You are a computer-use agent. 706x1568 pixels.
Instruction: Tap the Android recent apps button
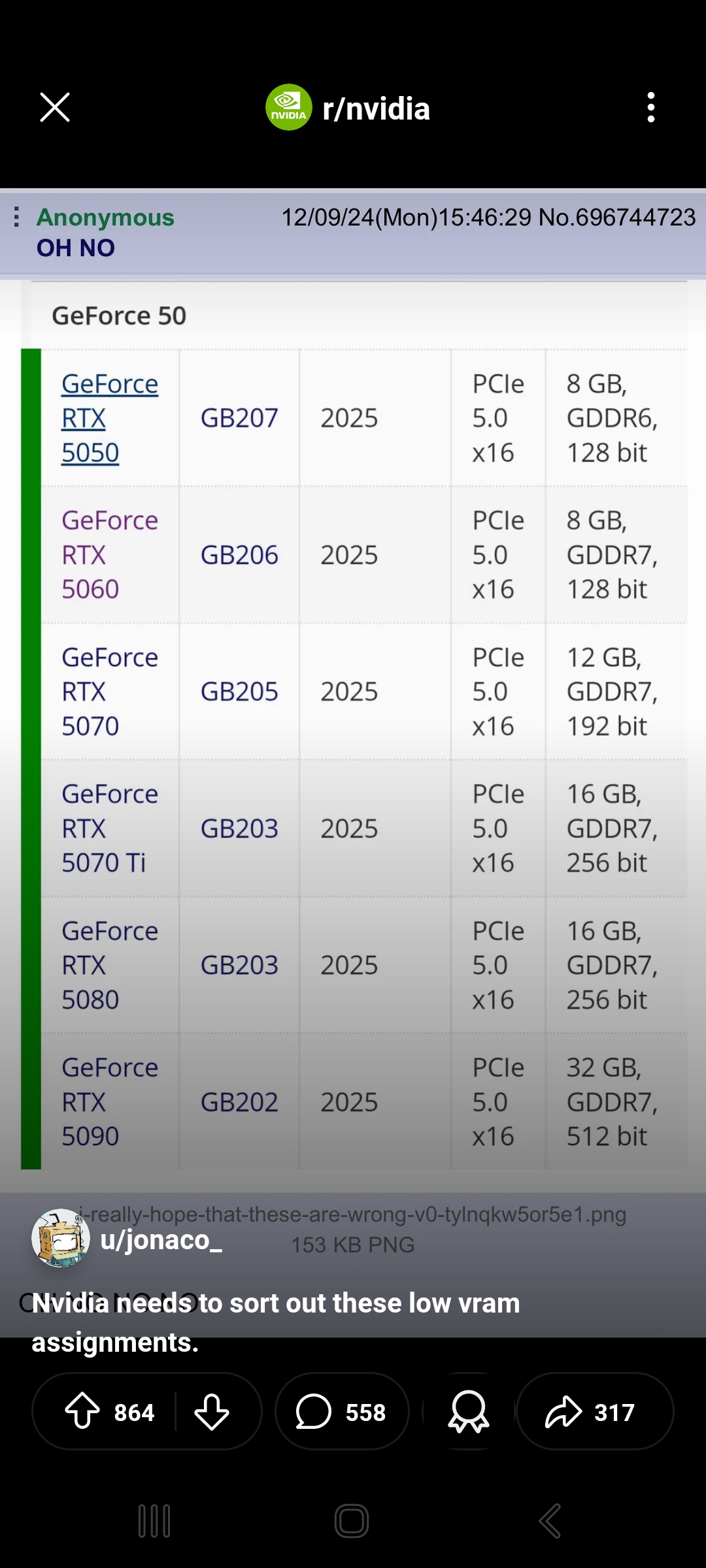click(155, 1521)
